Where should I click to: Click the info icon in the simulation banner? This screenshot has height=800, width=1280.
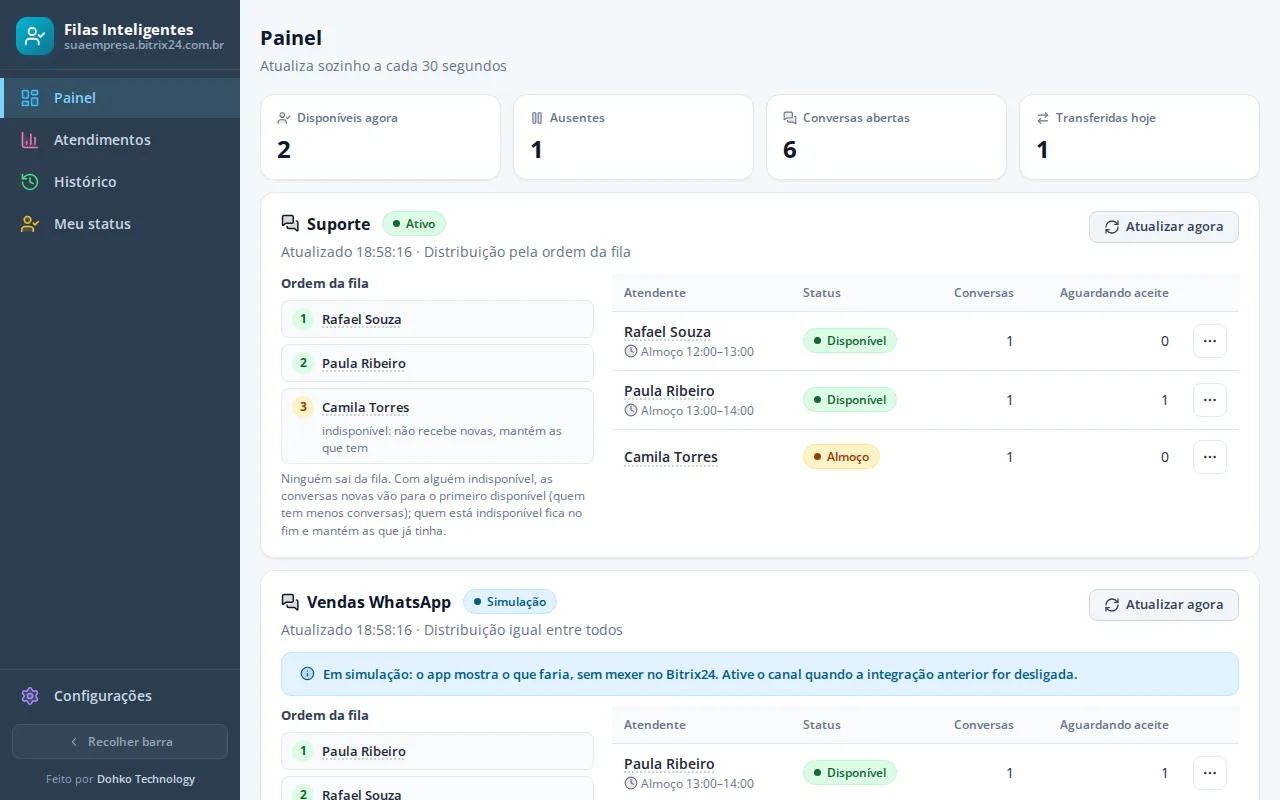click(307, 674)
